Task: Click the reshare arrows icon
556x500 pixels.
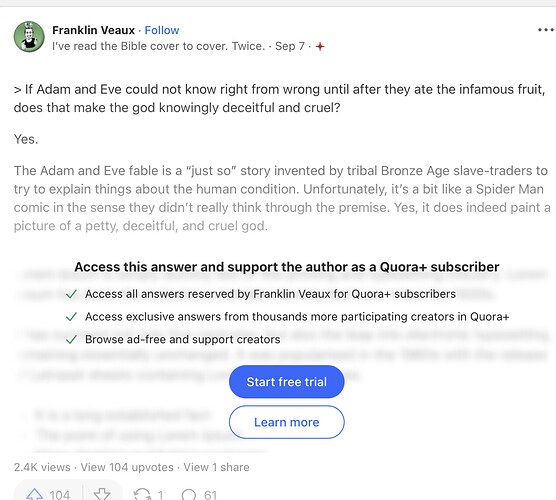Action: pyautogui.click(x=142, y=494)
